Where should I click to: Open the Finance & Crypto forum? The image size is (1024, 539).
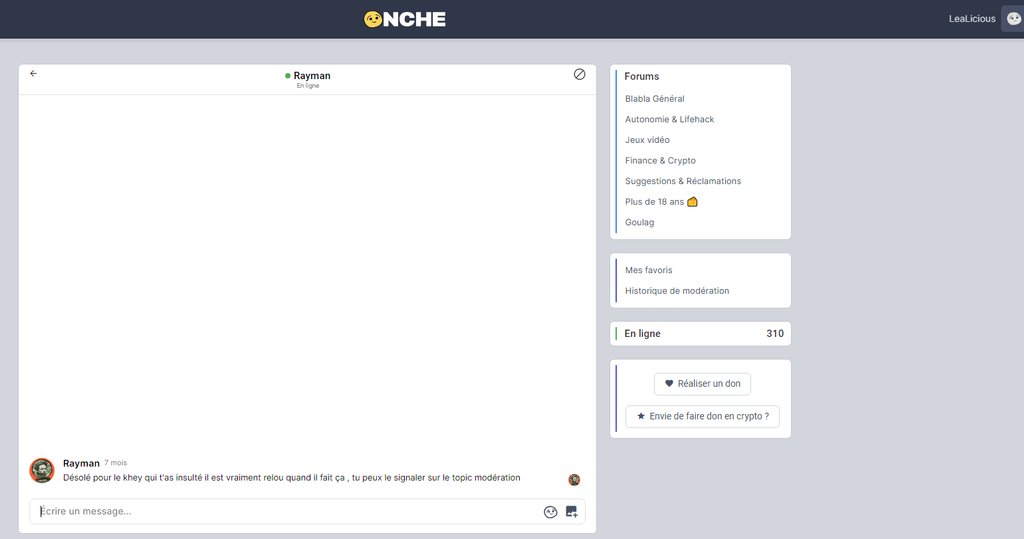pos(660,161)
